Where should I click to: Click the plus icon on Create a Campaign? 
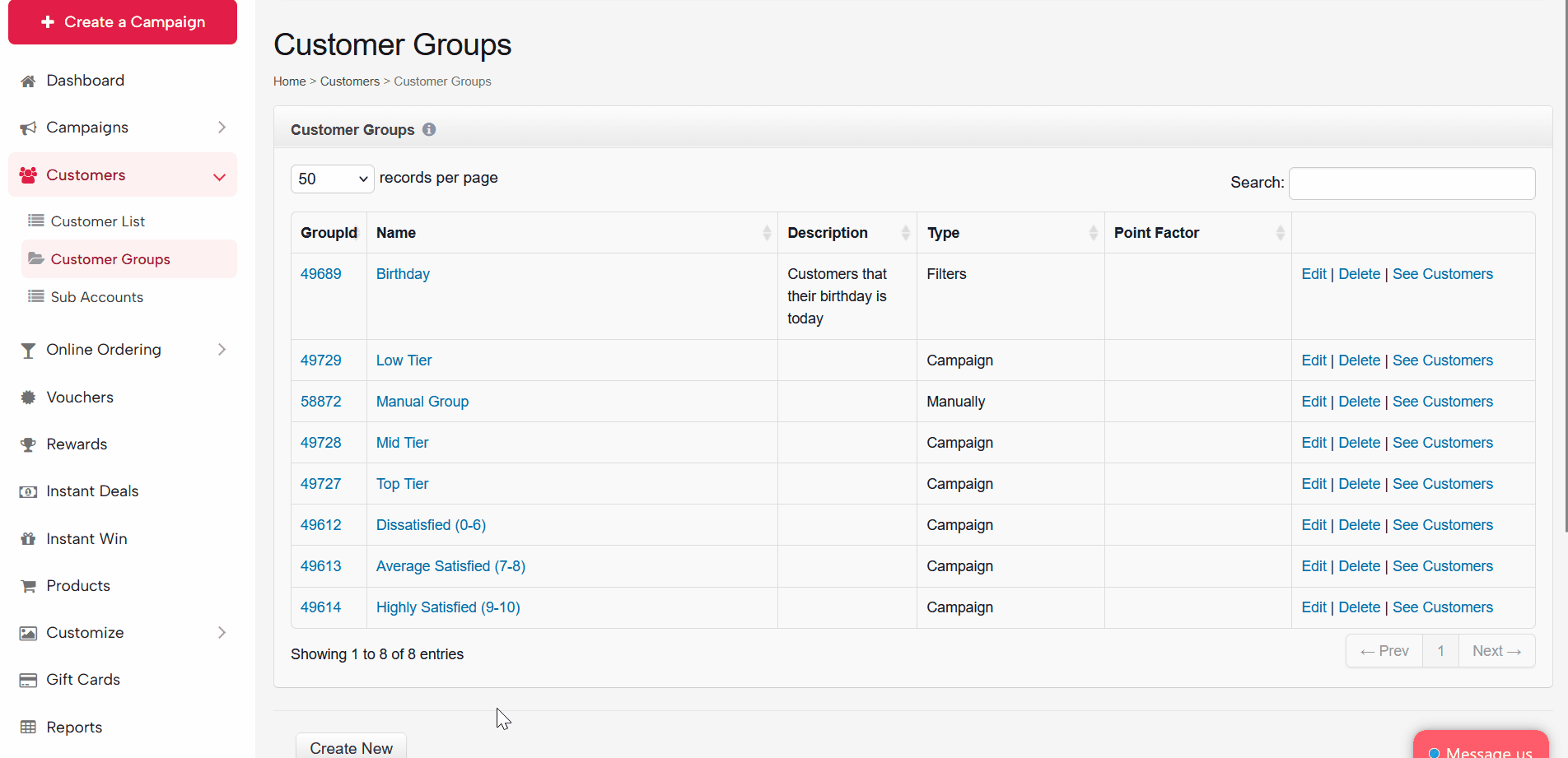48,22
